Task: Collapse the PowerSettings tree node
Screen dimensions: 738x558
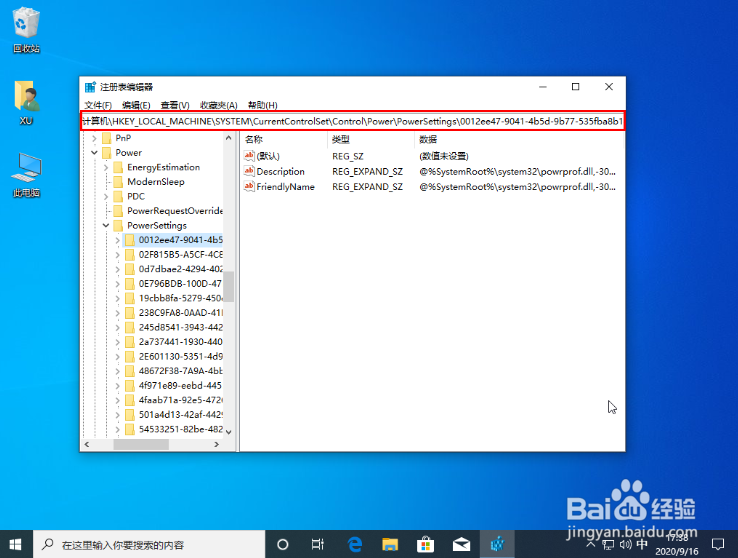Action: tap(106, 225)
